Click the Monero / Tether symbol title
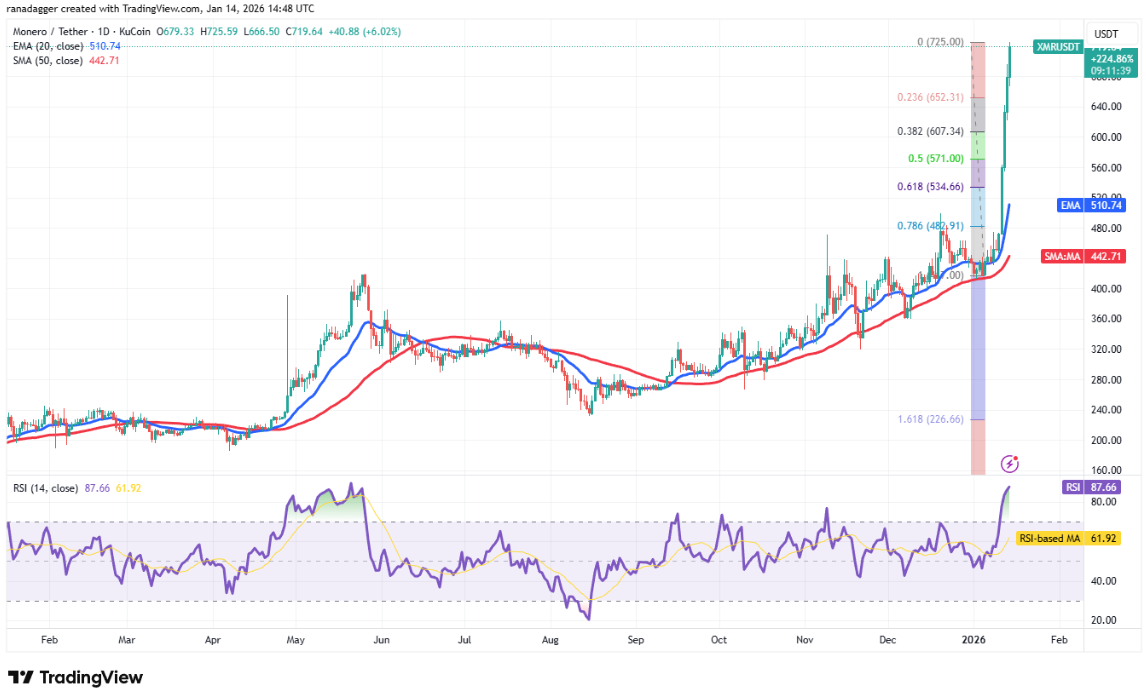The height and width of the screenshot is (699, 1146). coord(52,31)
